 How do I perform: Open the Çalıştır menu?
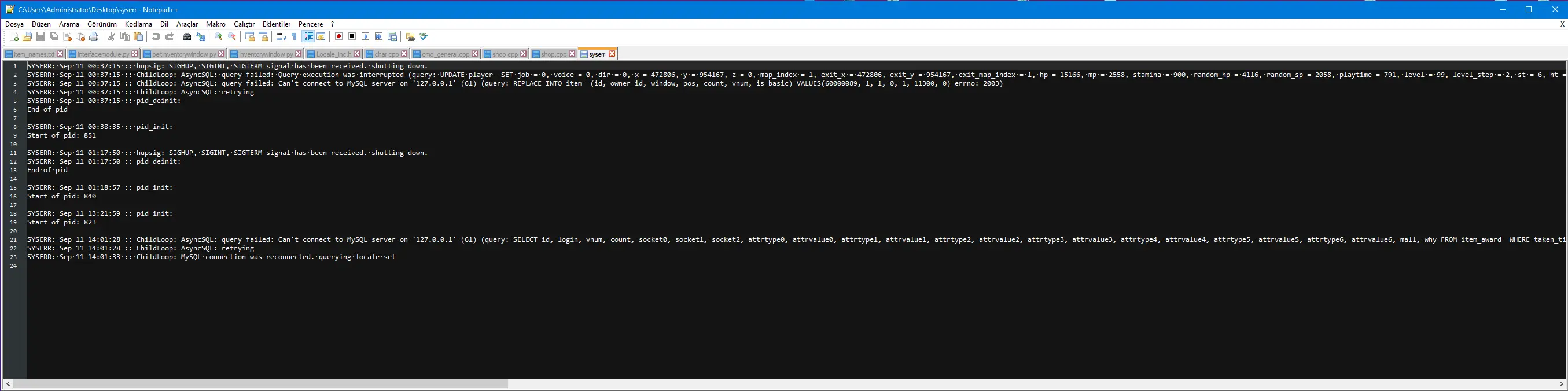[x=244, y=24]
